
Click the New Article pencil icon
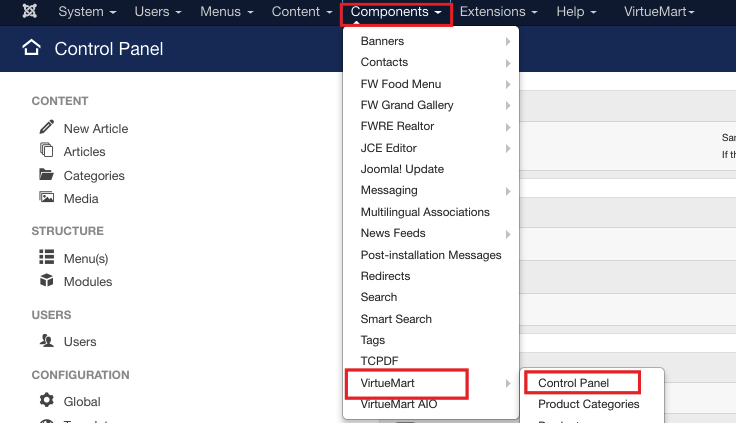(46, 127)
